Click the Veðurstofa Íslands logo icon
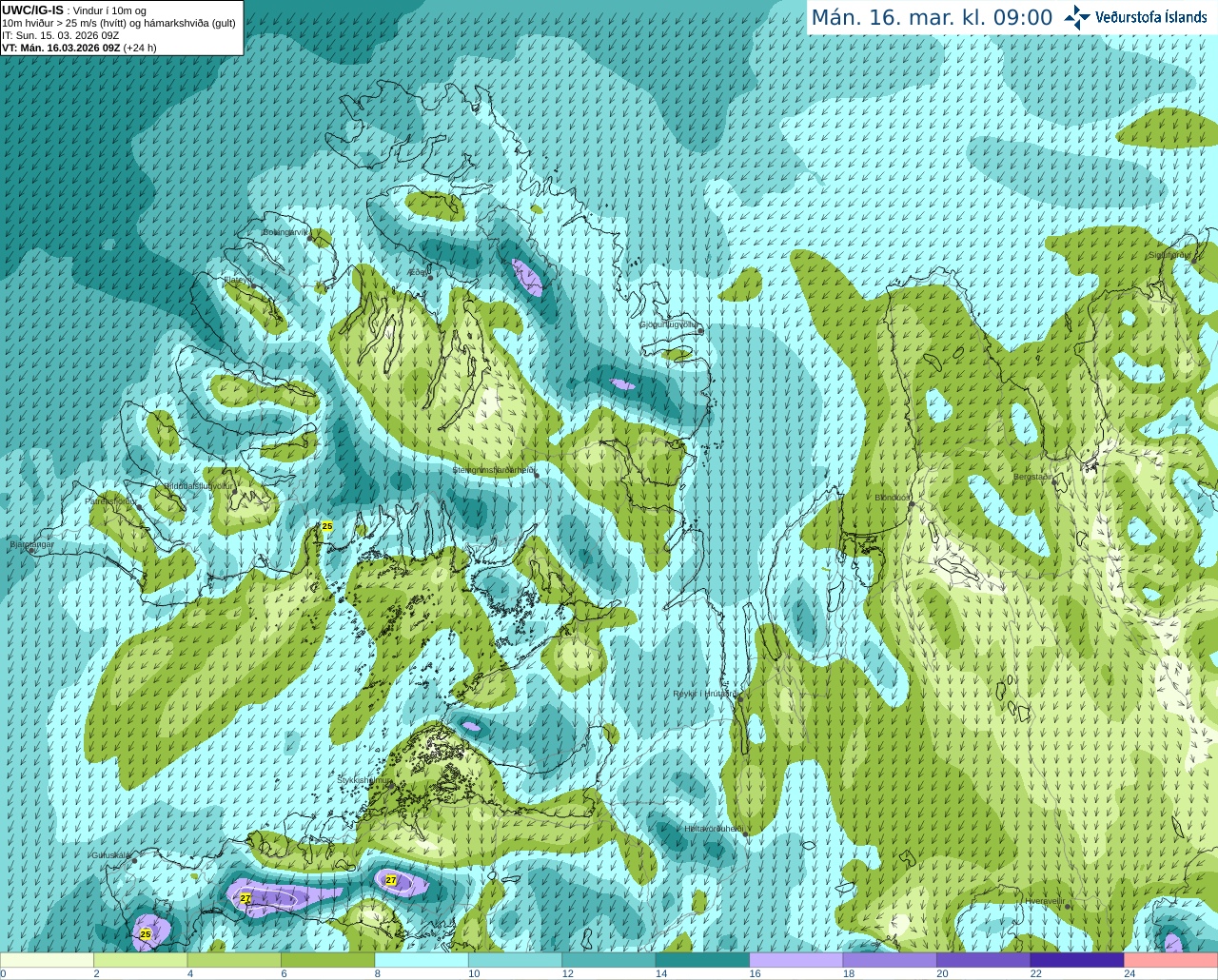 pos(1077,17)
